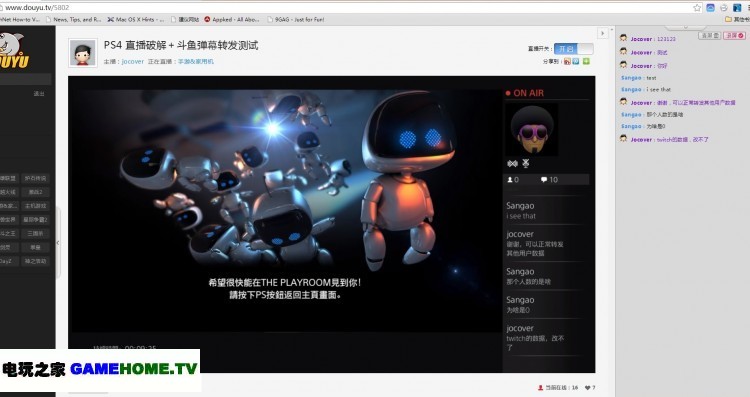Click the green plus share icon
Screen dimensions: 750x397
pos(586,61)
